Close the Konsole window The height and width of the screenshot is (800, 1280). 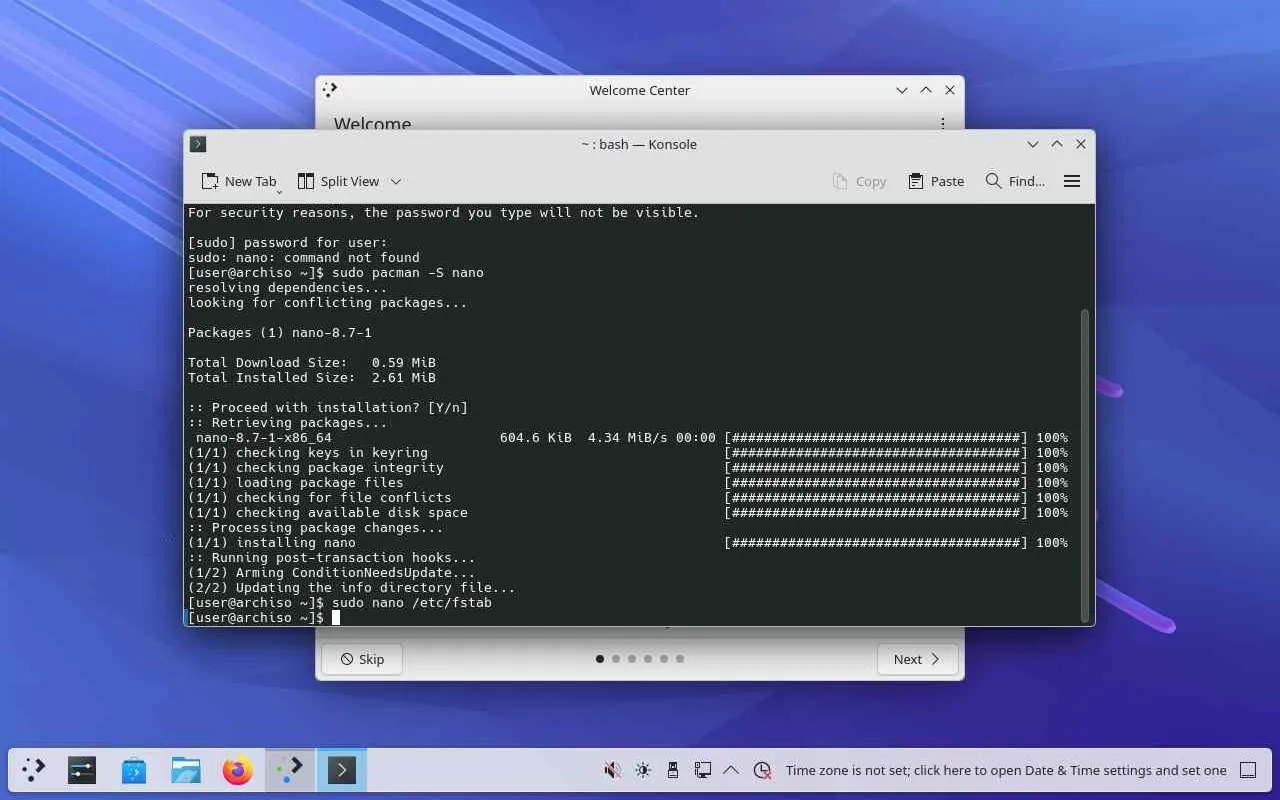(1081, 144)
